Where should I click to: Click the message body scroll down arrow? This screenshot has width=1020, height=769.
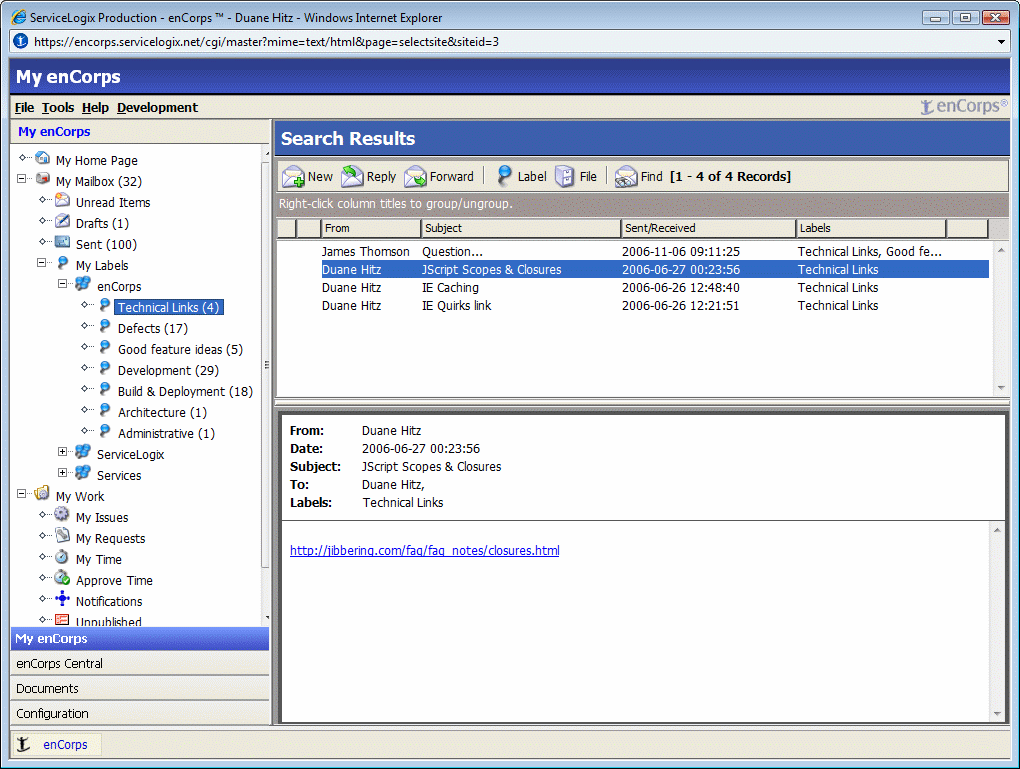click(997, 714)
